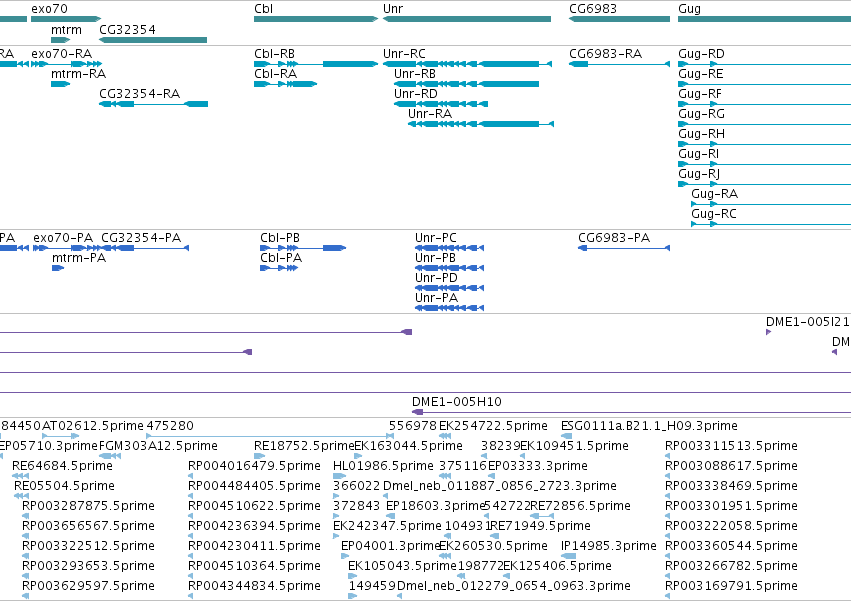
Task: Select the DME1-005H10 clone feature
Action: coord(631,413)
